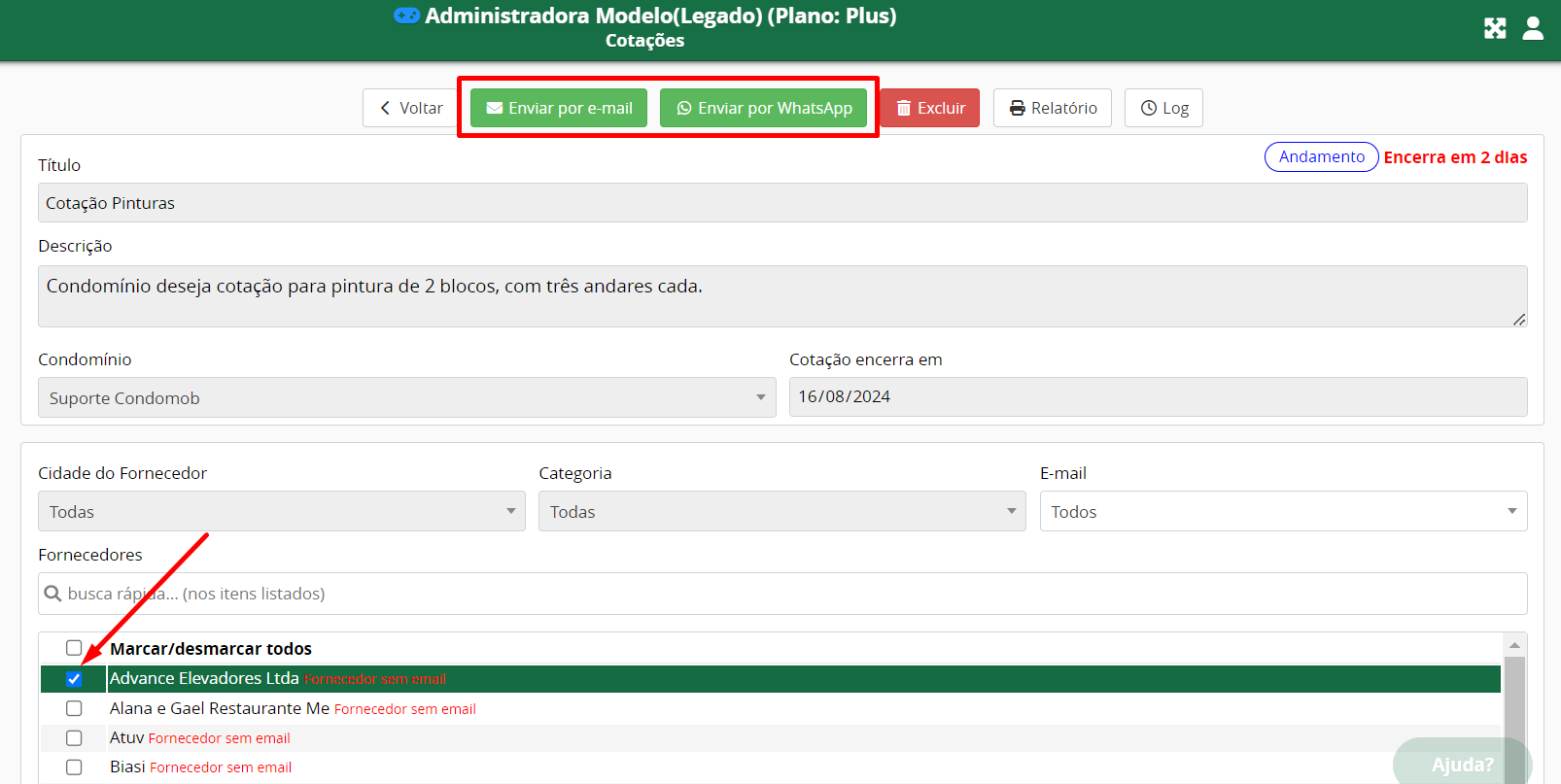The height and width of the screenshot is (784, 1561).
Task: Click the gamepad icon beside Administradora Modelo
Action: click(406, 16)
